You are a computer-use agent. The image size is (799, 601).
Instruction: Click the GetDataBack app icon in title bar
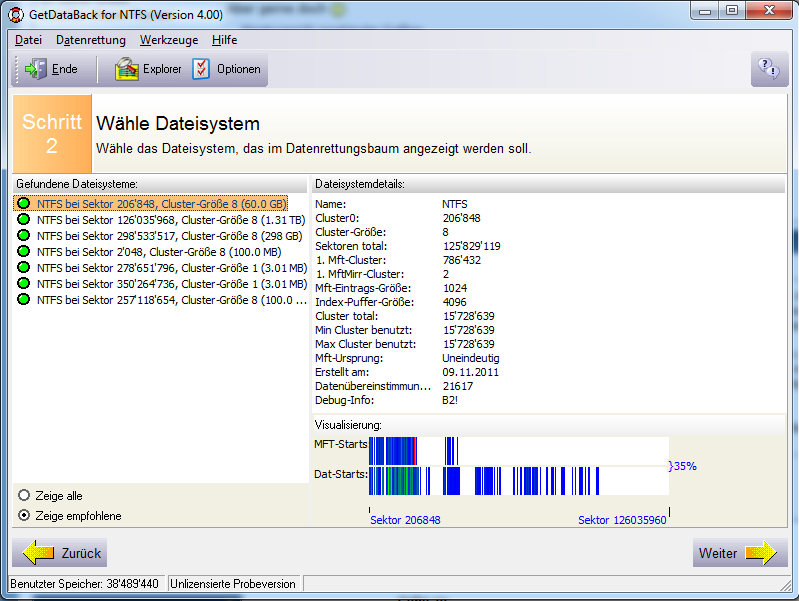16,15
